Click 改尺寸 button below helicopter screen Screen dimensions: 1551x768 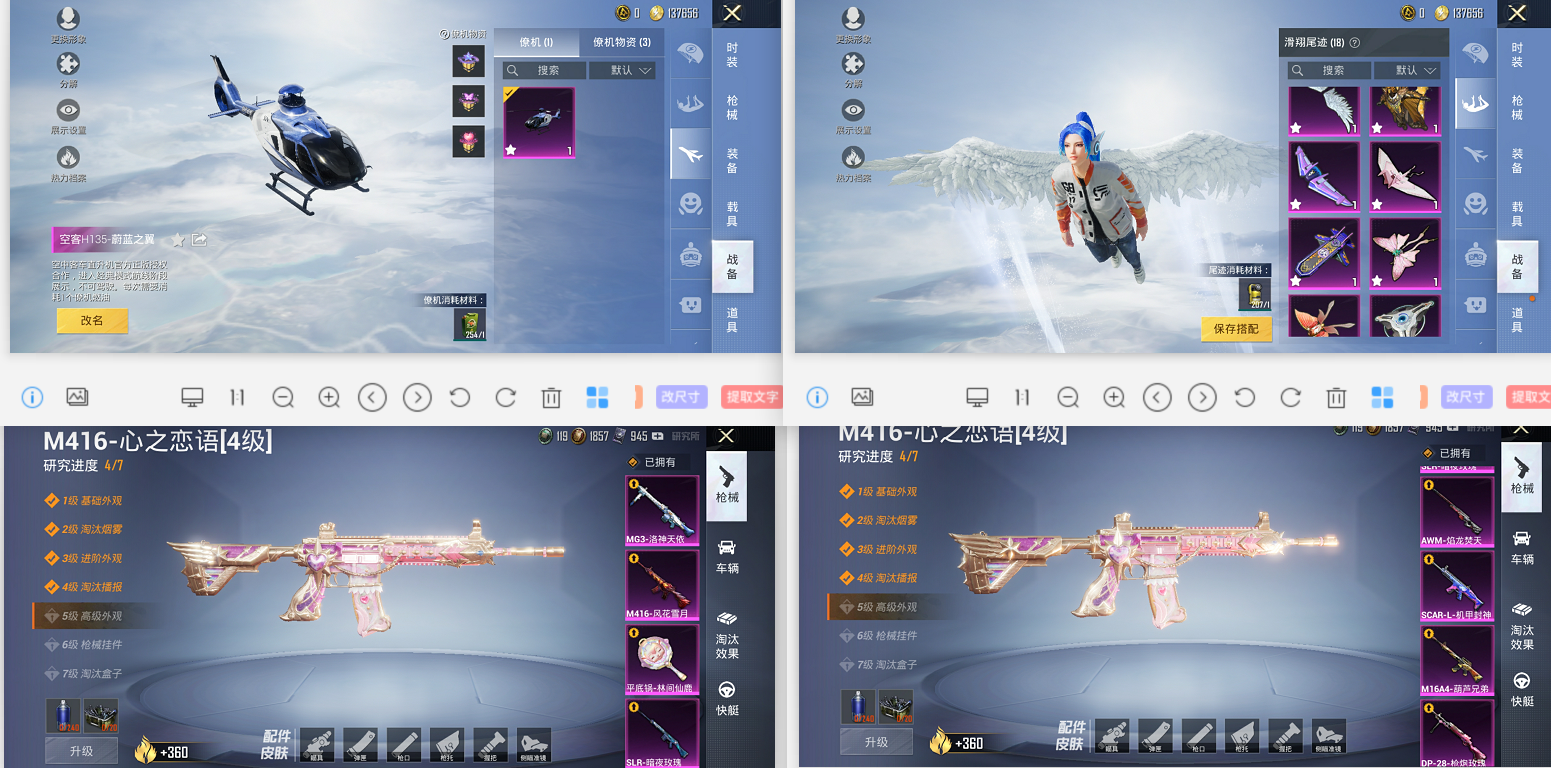coord(681,397)
